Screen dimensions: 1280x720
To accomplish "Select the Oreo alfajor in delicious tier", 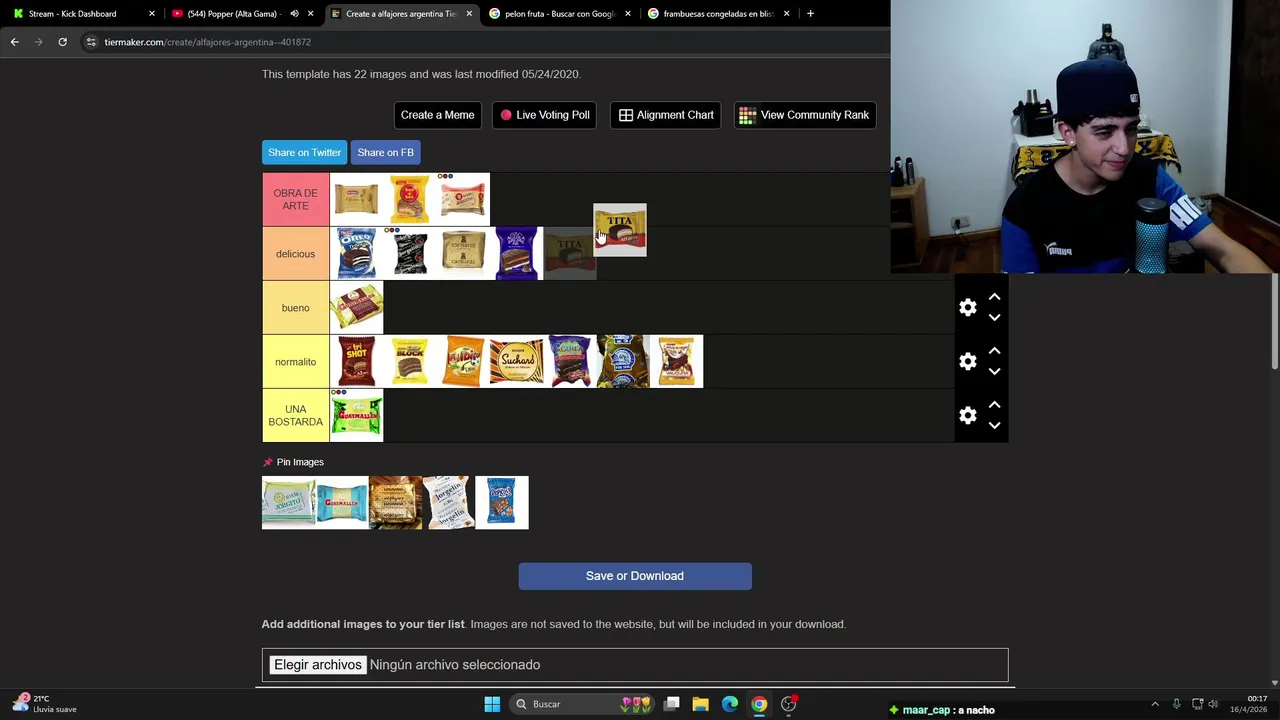I will point(356,254).
